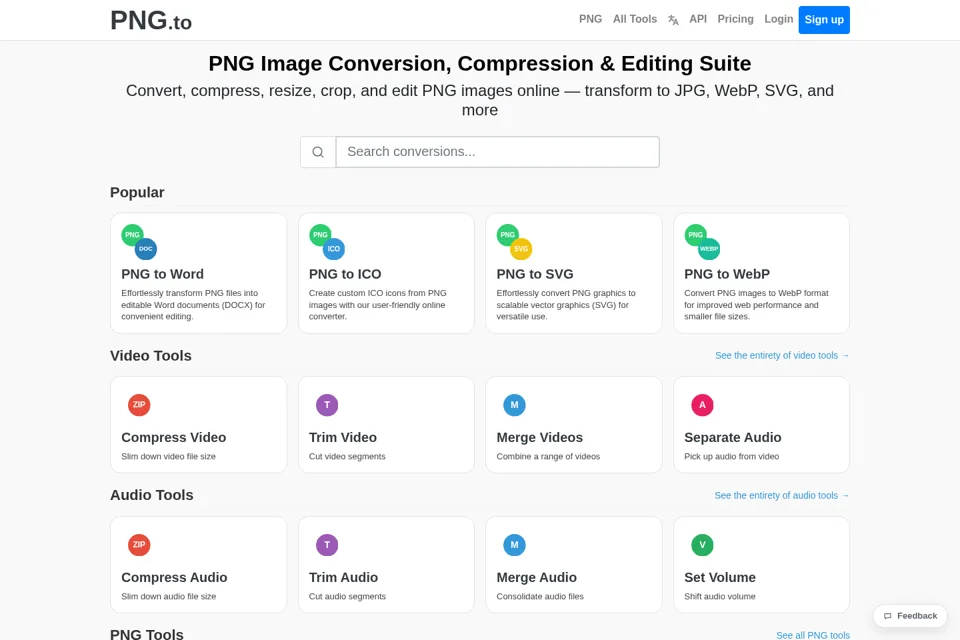Open All Tools in the navbar
The width and height of the screenshot is (960, 640).
pyautogui.click(x=635, y=20)
